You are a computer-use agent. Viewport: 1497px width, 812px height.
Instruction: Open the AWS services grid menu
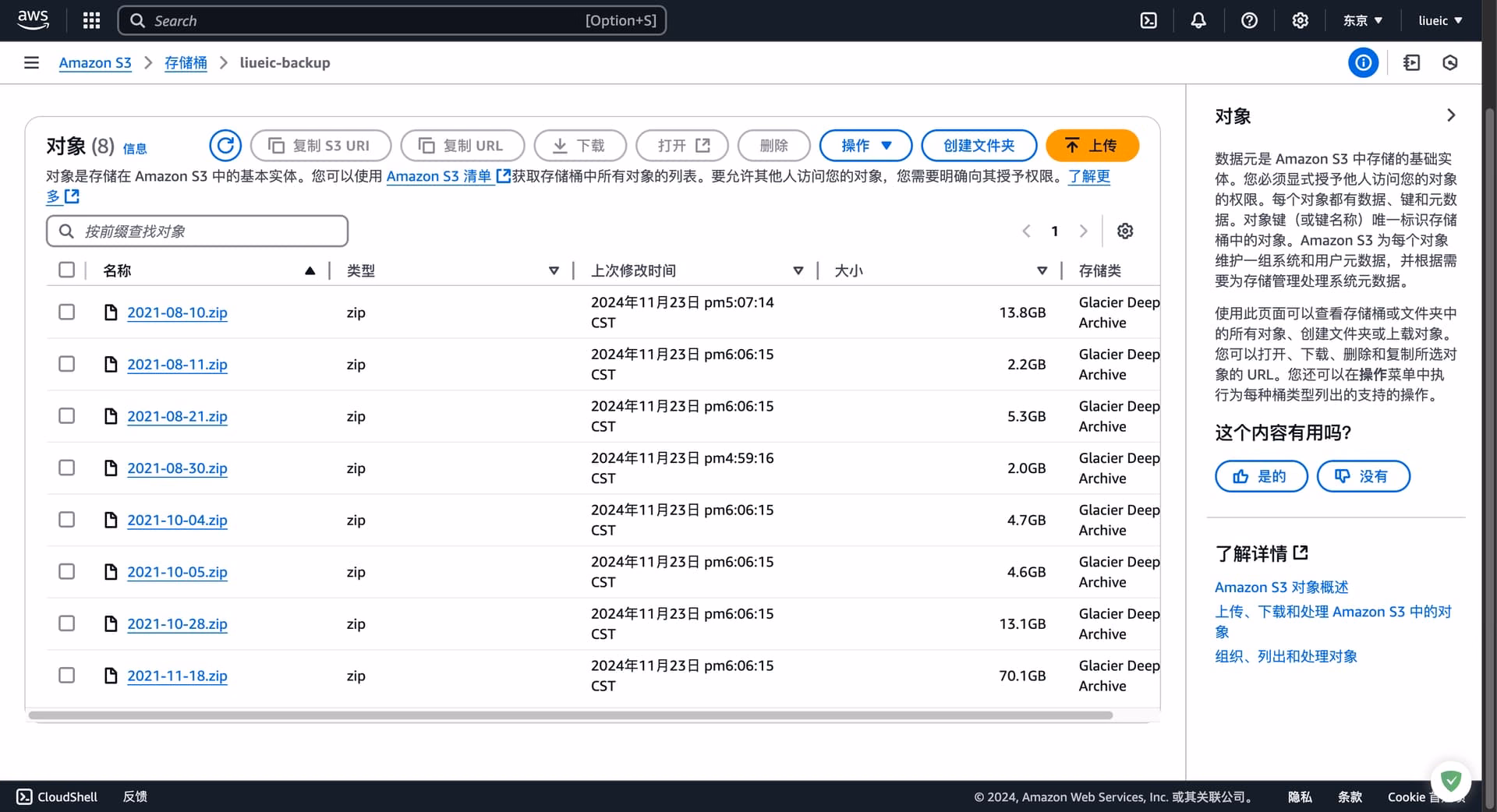tap(91, 20)
